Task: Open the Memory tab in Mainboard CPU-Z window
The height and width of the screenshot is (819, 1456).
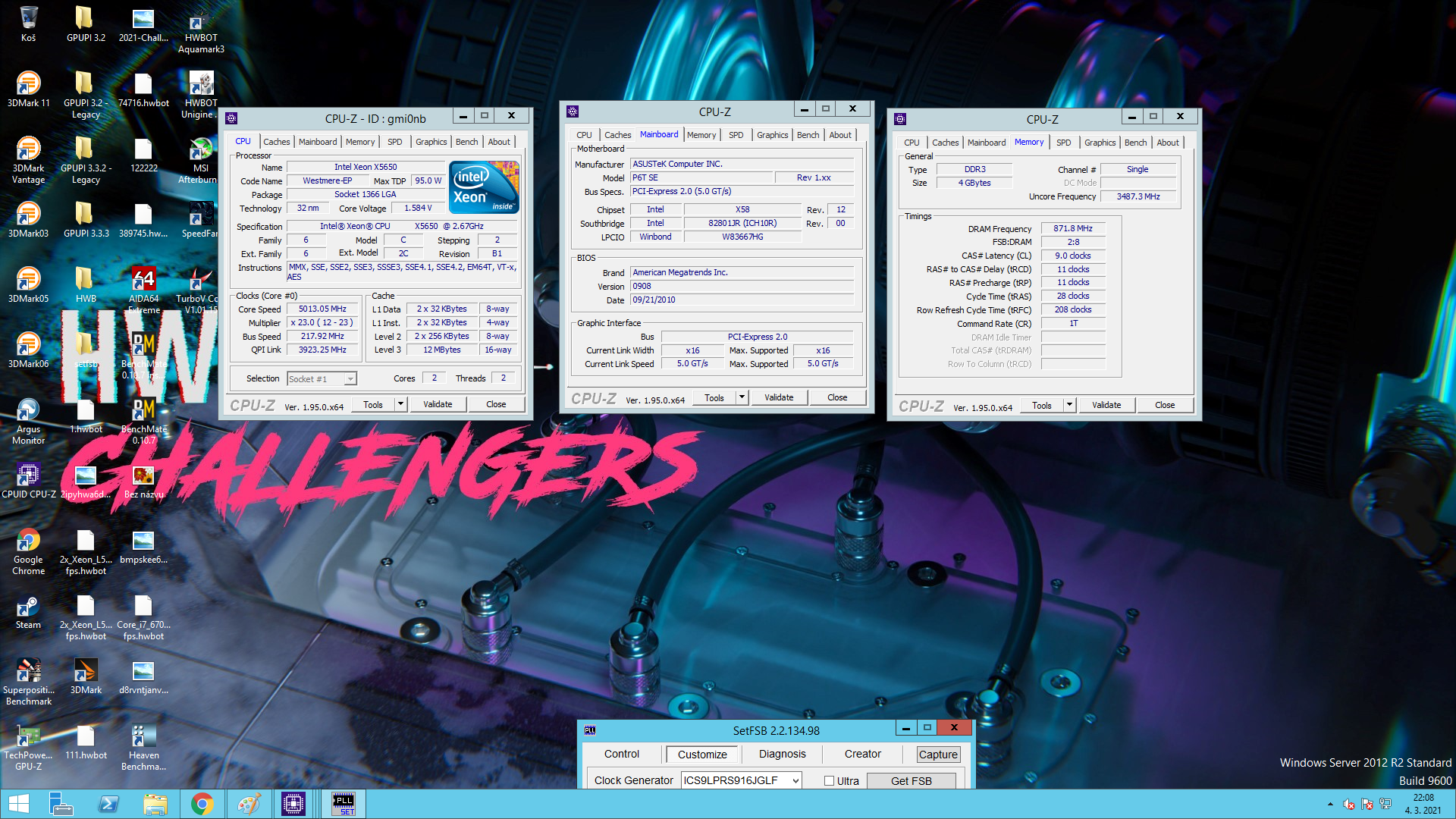Action: 701,135
